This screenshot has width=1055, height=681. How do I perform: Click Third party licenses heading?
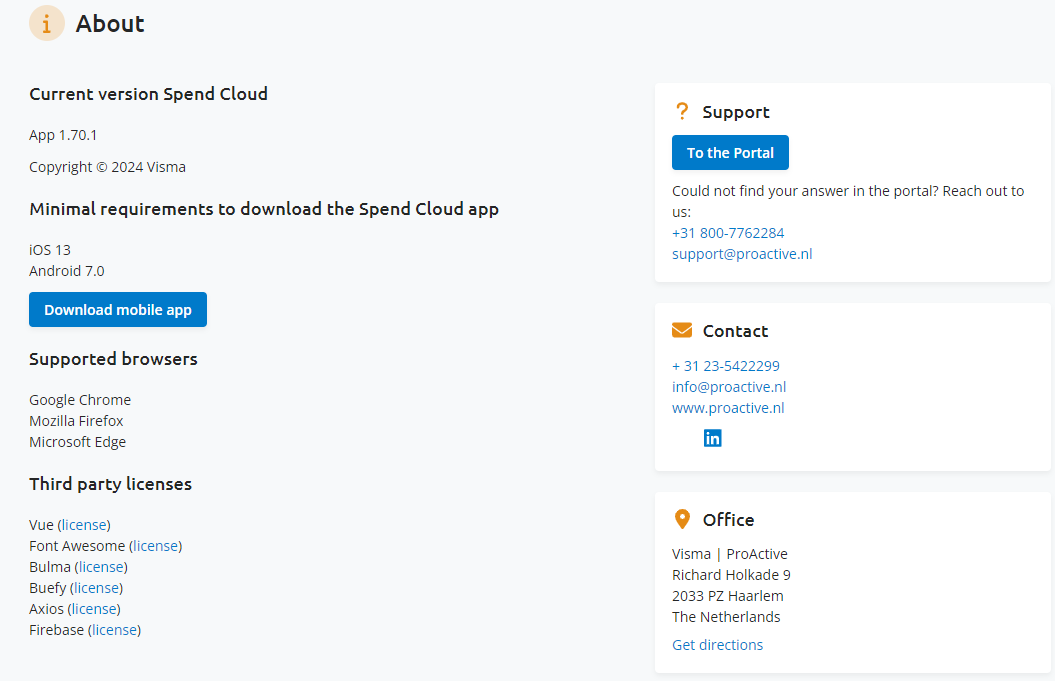[110, 484]
